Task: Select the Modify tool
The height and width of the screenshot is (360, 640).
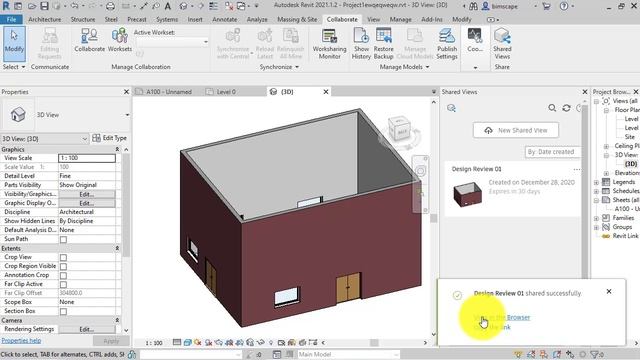Action: pyautogui.click(x=14, y=44)
